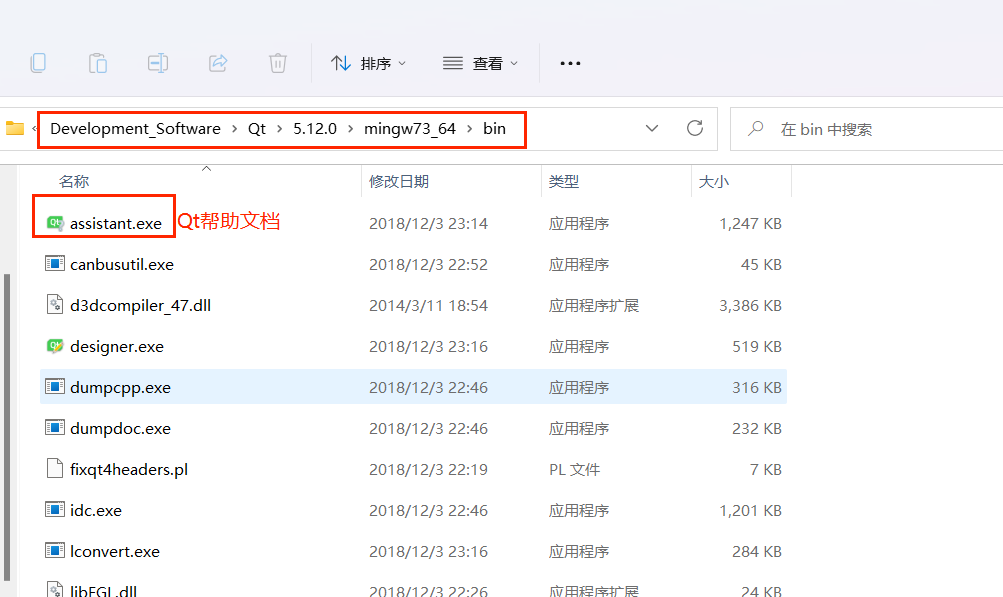Click the 应用程序扩展 type of d3dcompiler_47.dll
The width and height of the screenshot is (1003, 597).
tap(593, 305)
